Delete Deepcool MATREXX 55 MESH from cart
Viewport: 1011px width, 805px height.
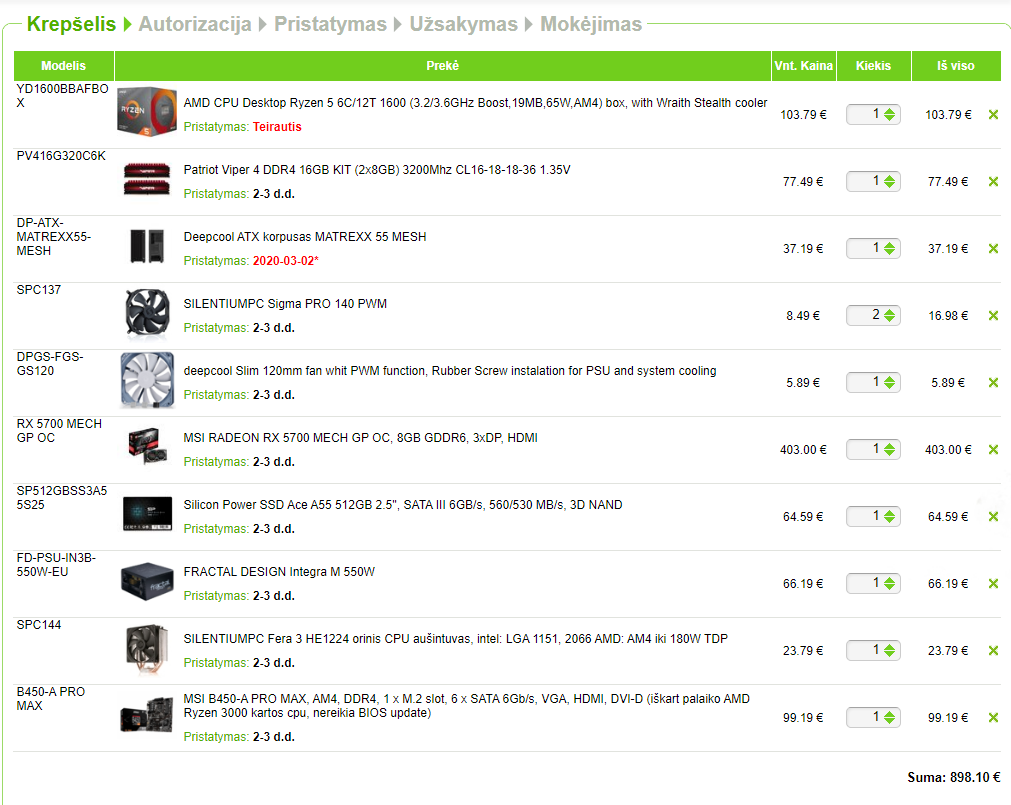(x=993, y=249)
